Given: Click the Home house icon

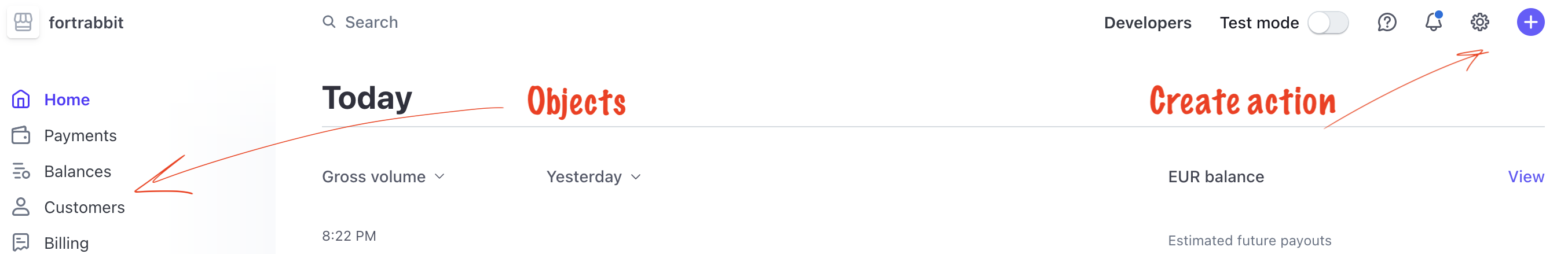Looking at the screenshot, I should point(21,99).
